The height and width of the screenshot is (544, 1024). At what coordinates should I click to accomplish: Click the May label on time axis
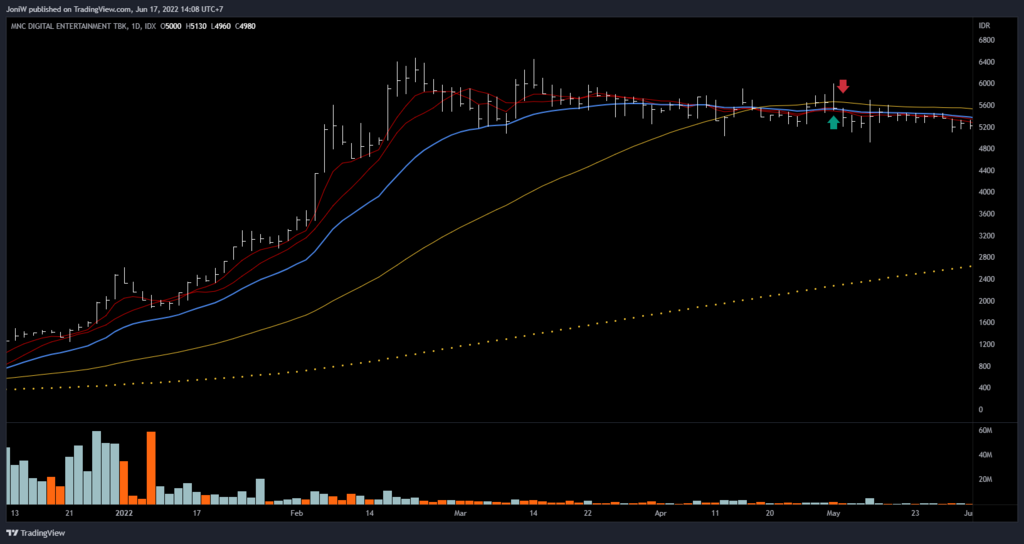pos(832,512)
